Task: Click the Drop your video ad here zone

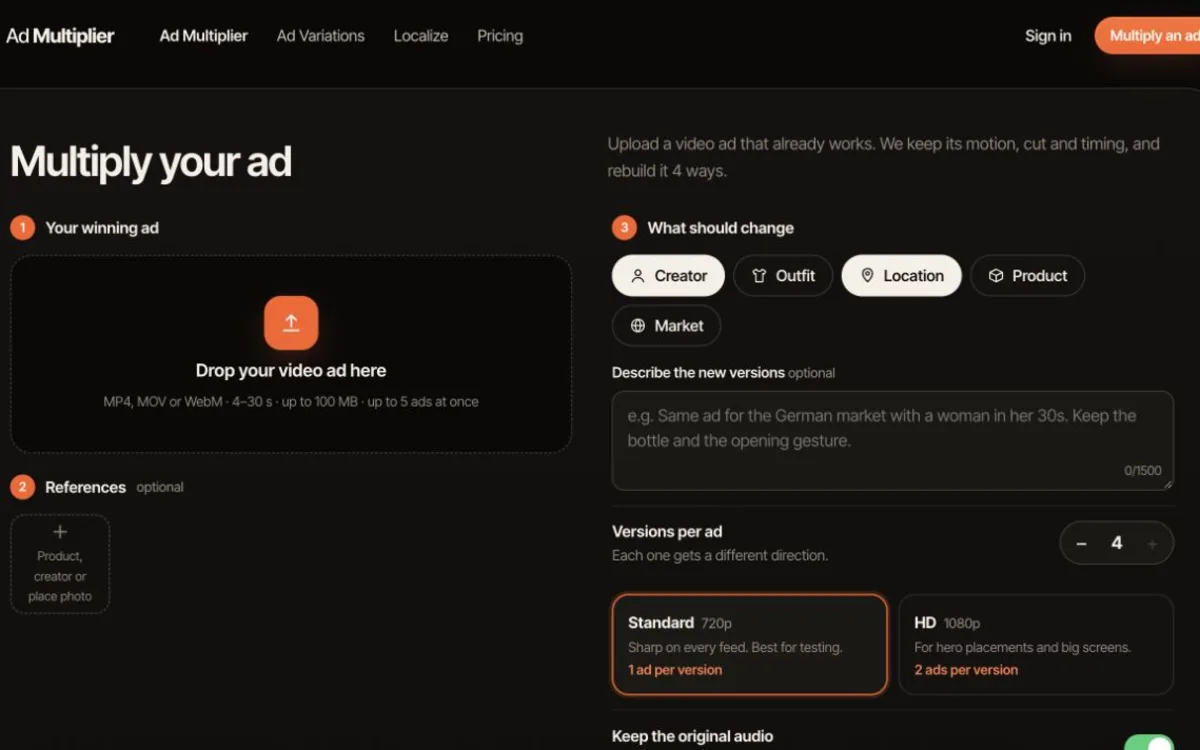Action: (x=291, y=354)
